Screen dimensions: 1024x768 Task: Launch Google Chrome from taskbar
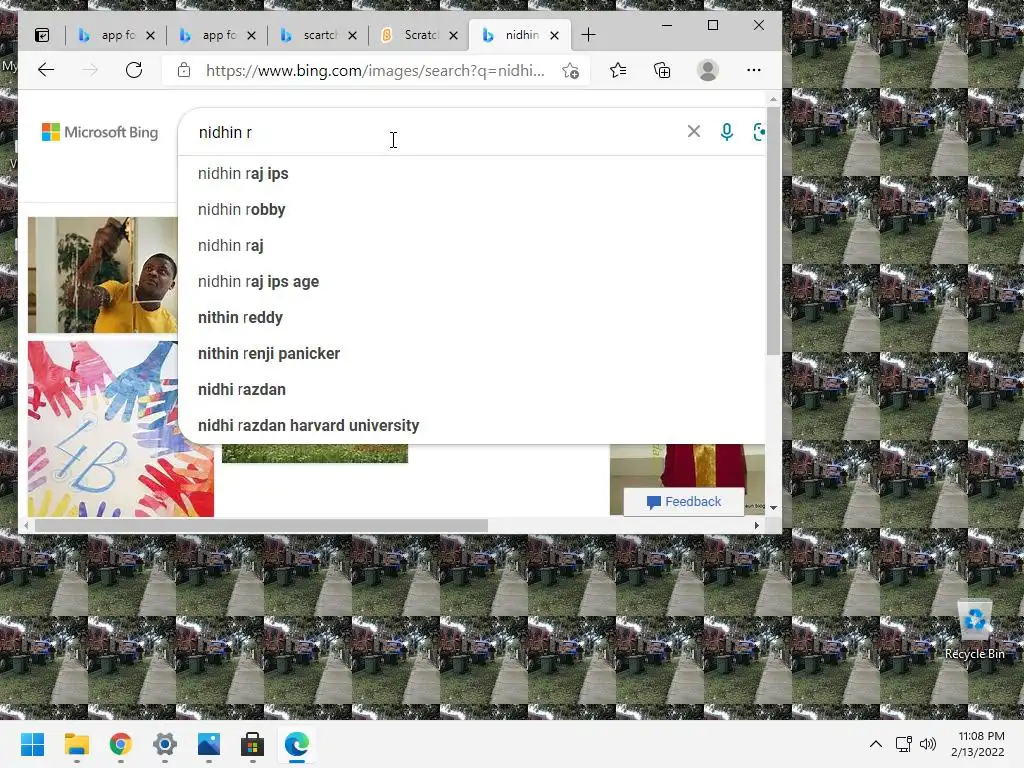click(x=120, y=744)
